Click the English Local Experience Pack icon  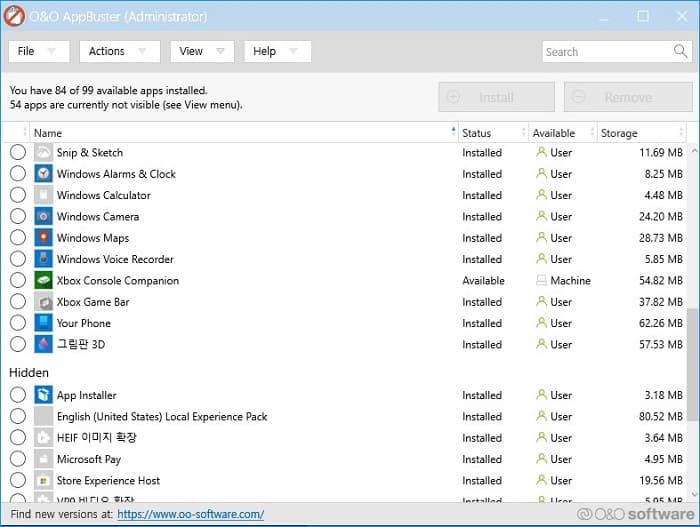pyautogui.click(x=43, y=416)
